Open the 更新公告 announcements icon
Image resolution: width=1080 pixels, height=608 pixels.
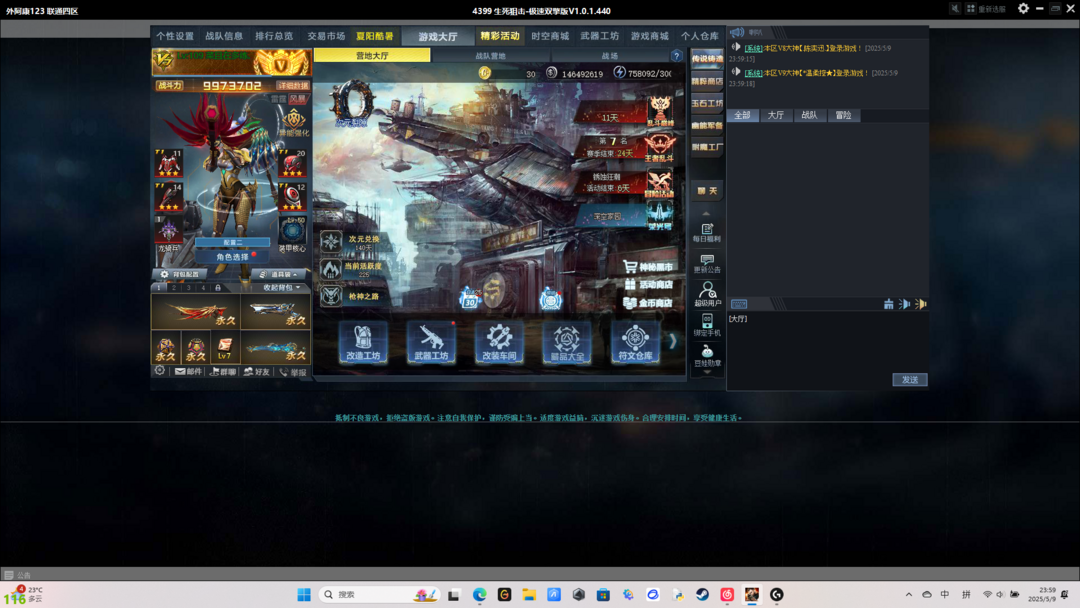click(707, 264)
